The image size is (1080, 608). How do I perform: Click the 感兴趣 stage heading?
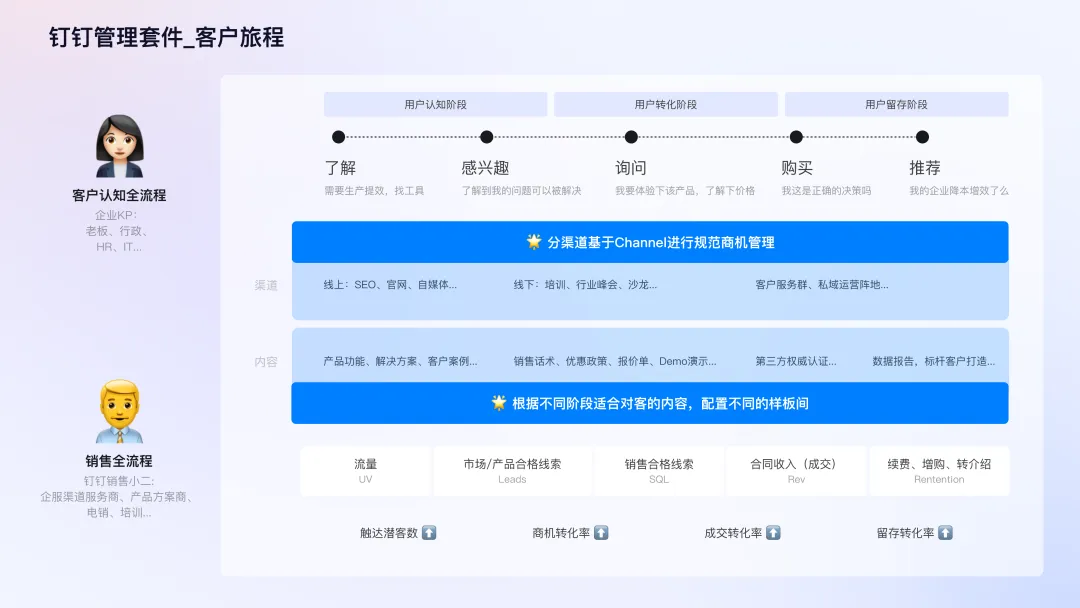(486, 168)
